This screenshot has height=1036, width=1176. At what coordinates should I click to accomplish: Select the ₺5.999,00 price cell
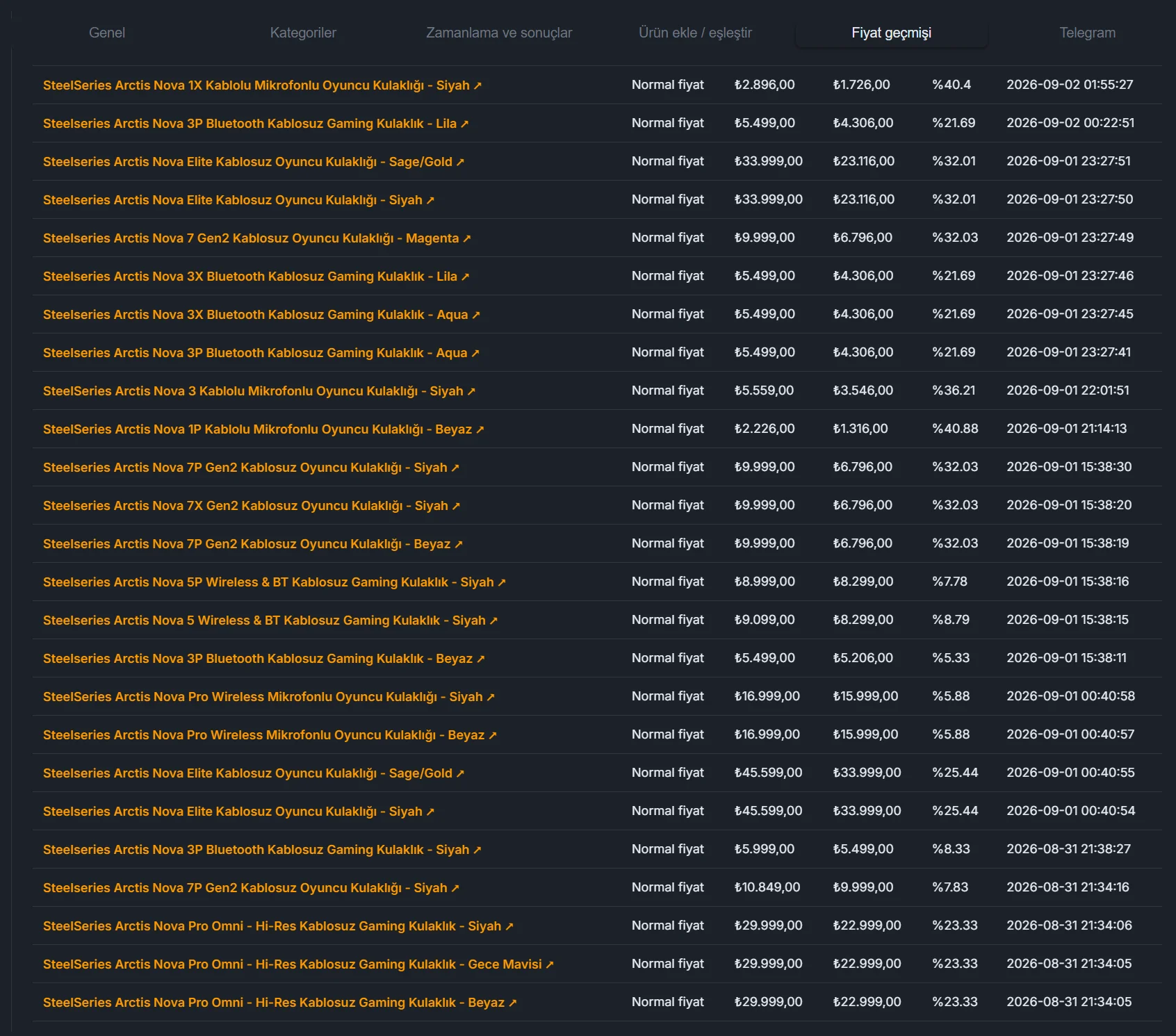tap(765, 849)
